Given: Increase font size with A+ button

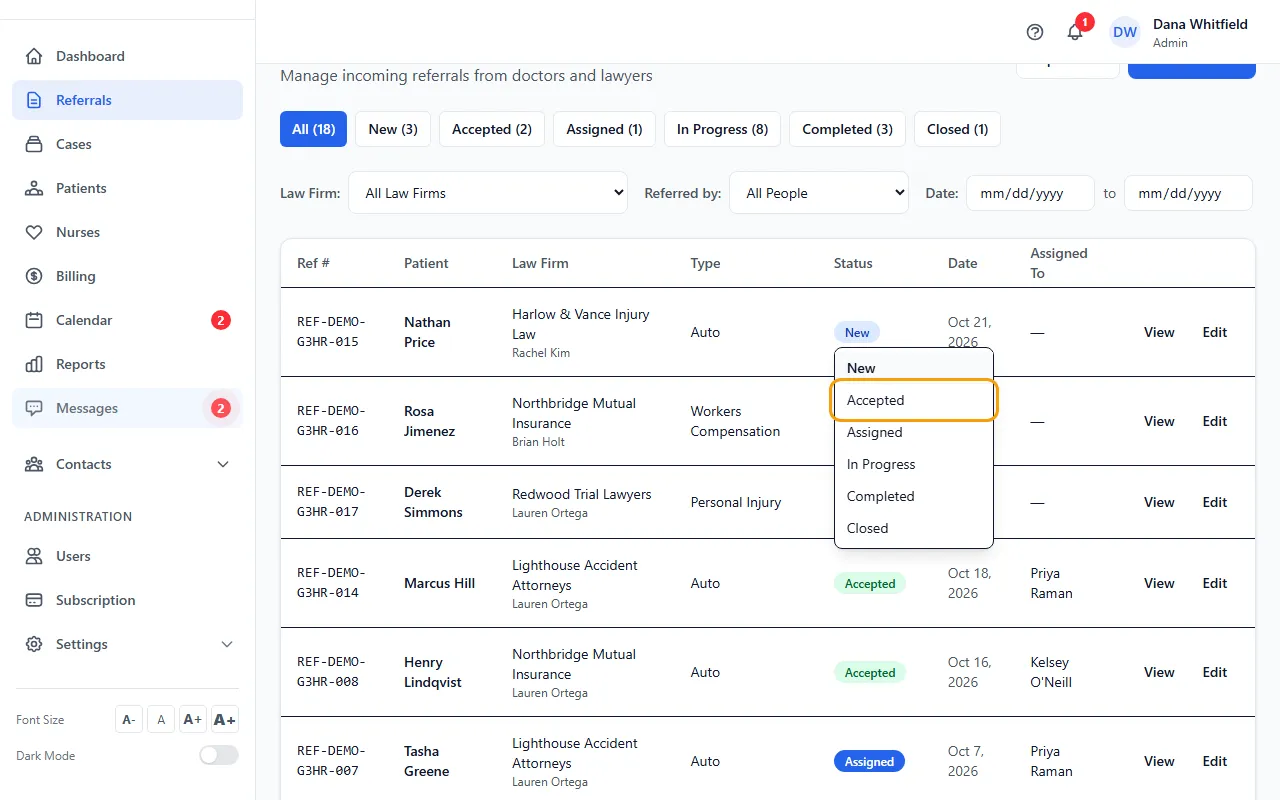Looking at the screenshot, I should coord(193,719).
